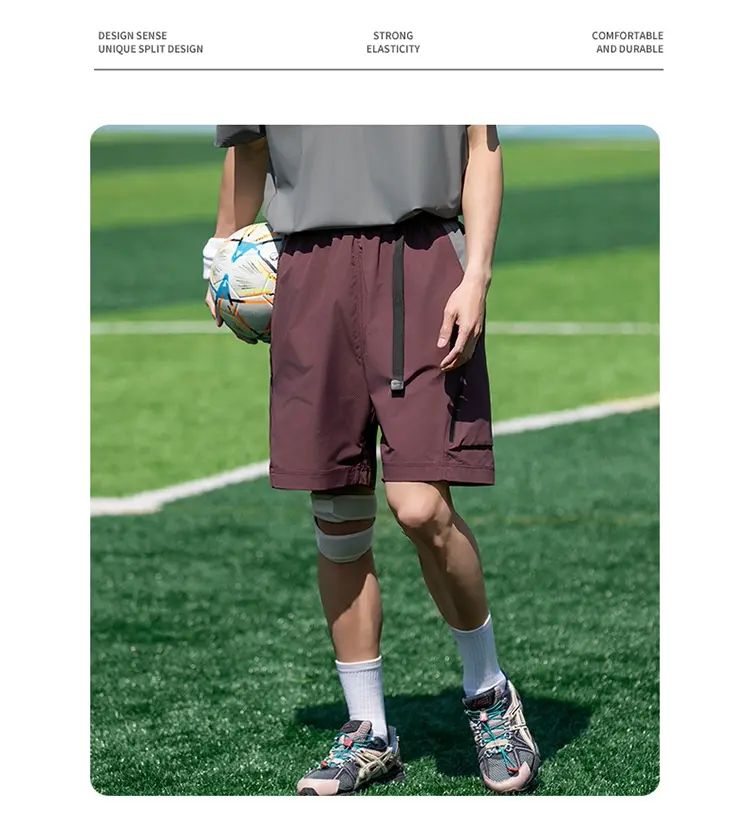Click the metal buckle at the strap end
The height and width of the screenshot is (839, 750).
(x=397, y=385)
